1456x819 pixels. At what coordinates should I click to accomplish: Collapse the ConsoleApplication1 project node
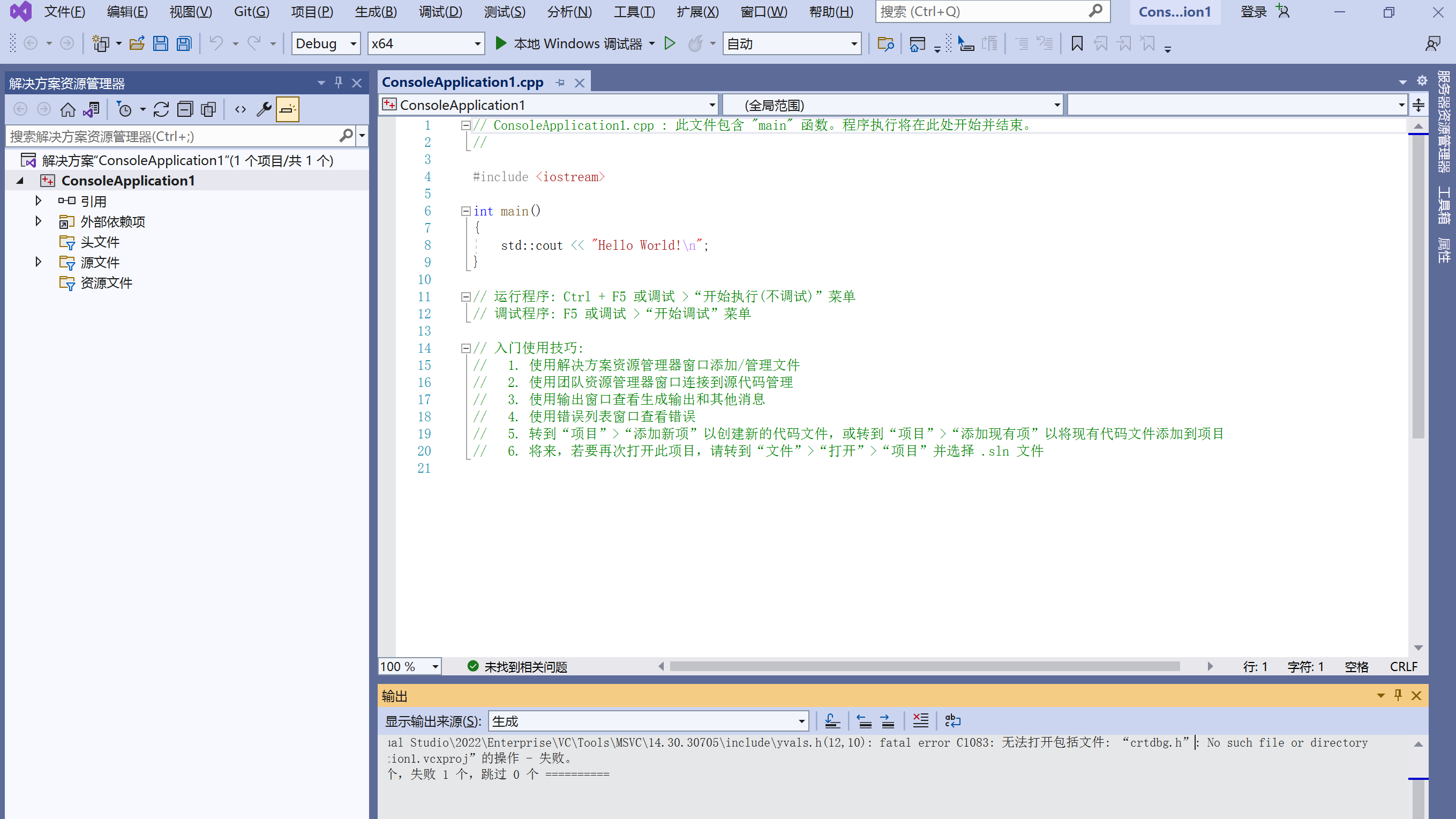pyautogui.click(x=20, y=180)
